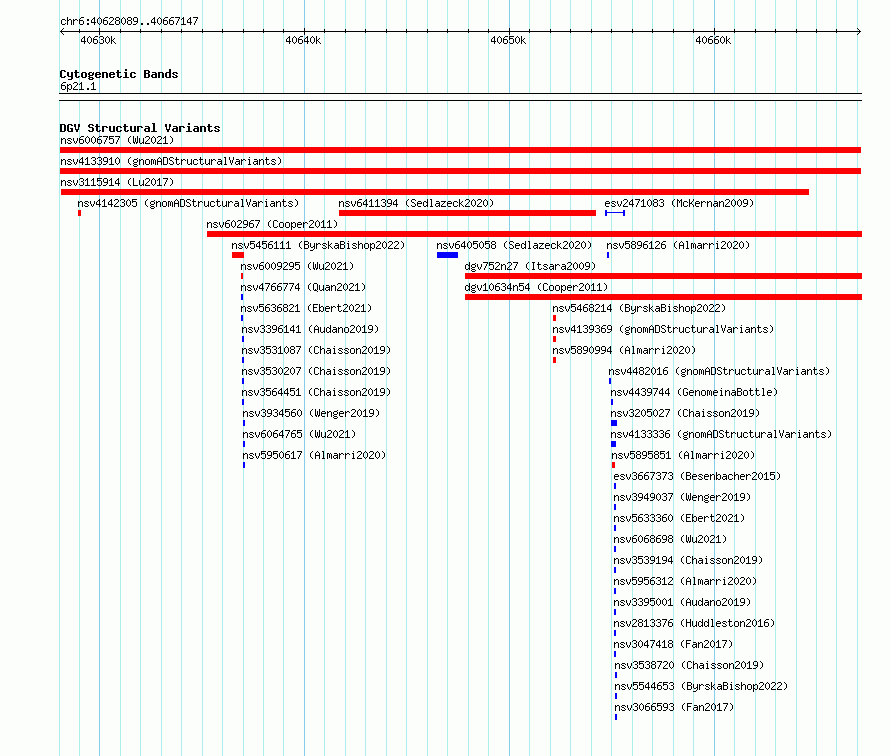The height and width of the screenshot is (756, 890).
Task: Select nsv3539194 (Chaisson2019) label
Action: pyautogui.click(x=688, y=560)
